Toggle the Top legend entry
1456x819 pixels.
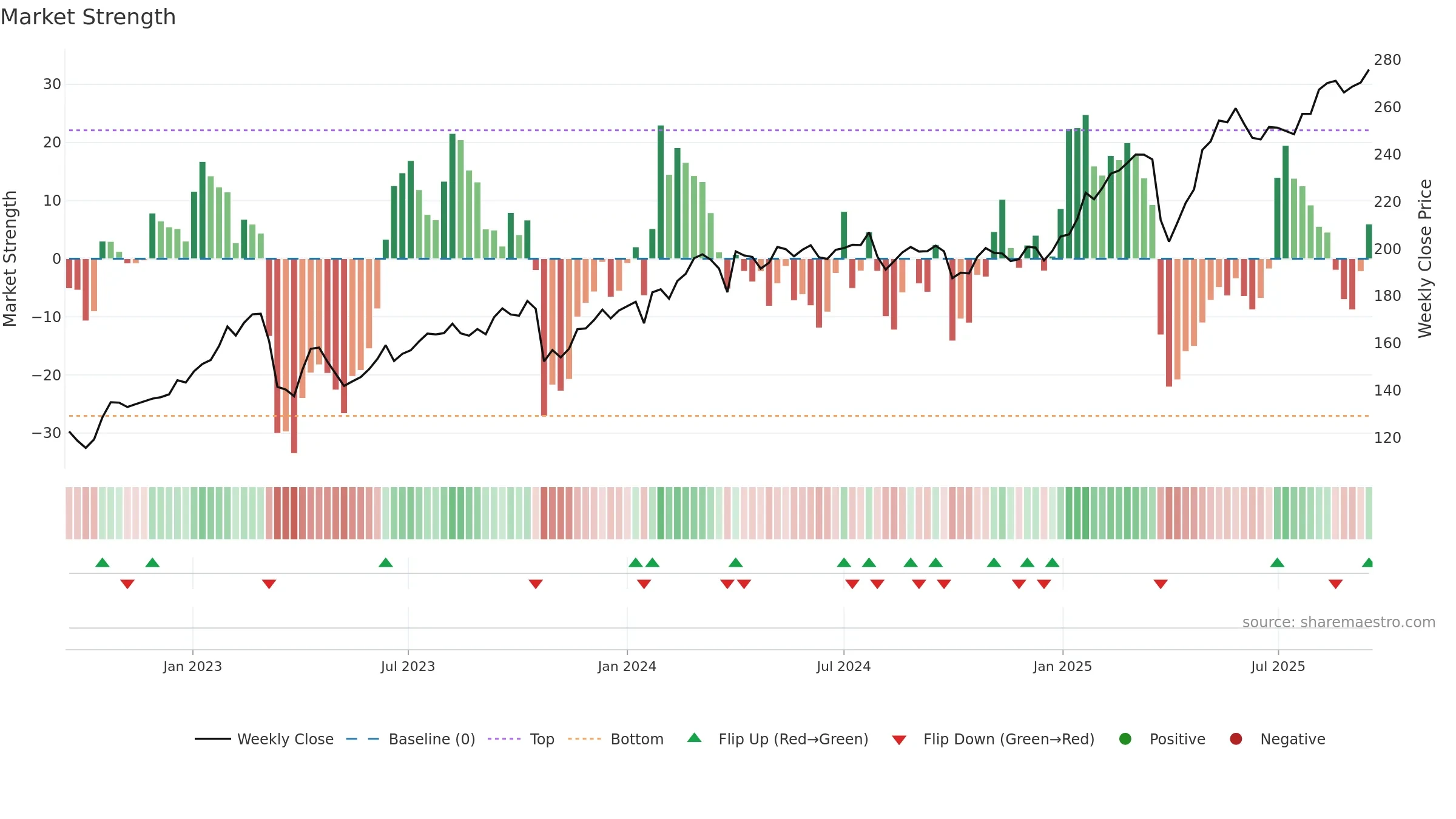(521, 739)
